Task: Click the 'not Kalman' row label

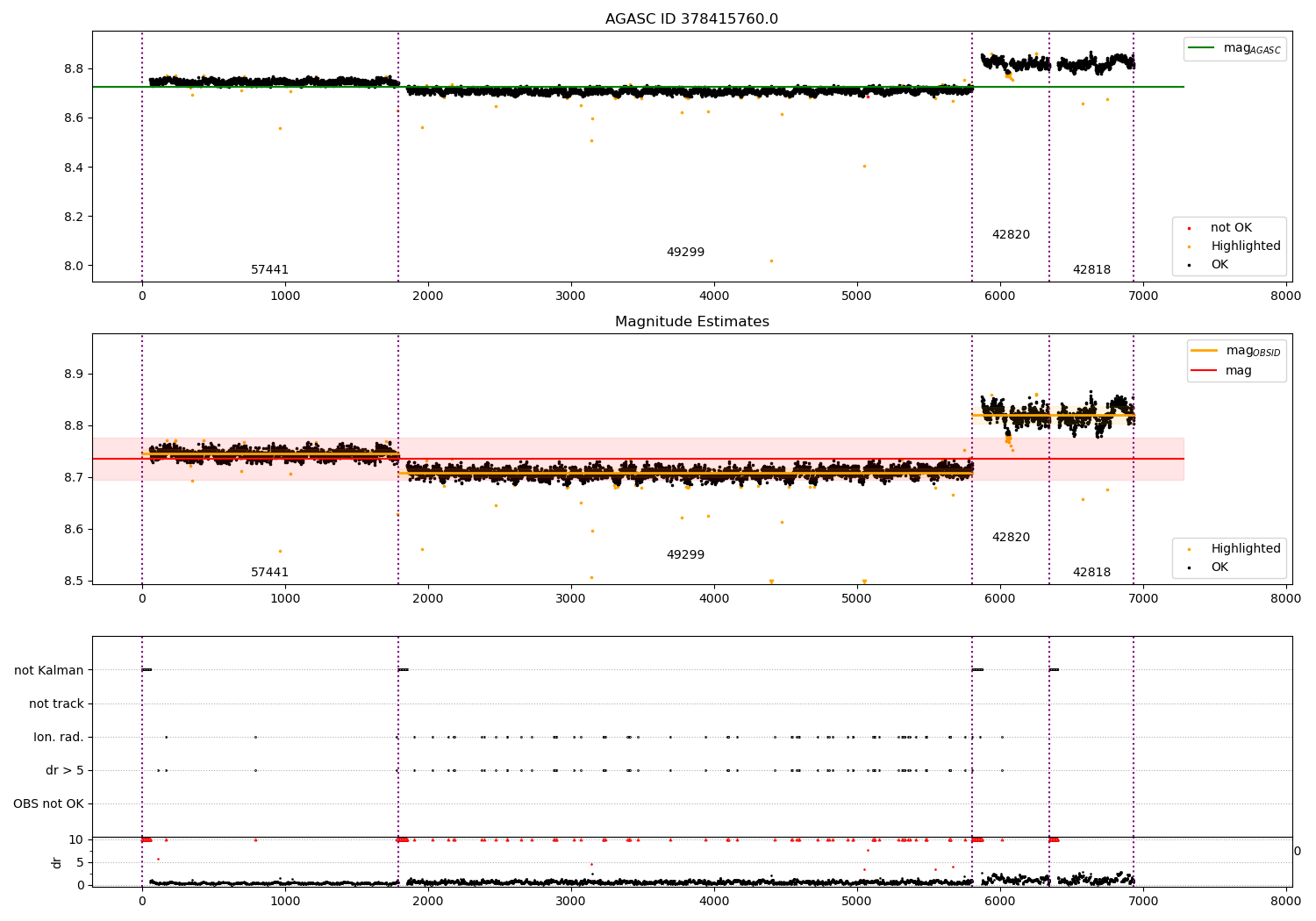Action: click(49, 670)
